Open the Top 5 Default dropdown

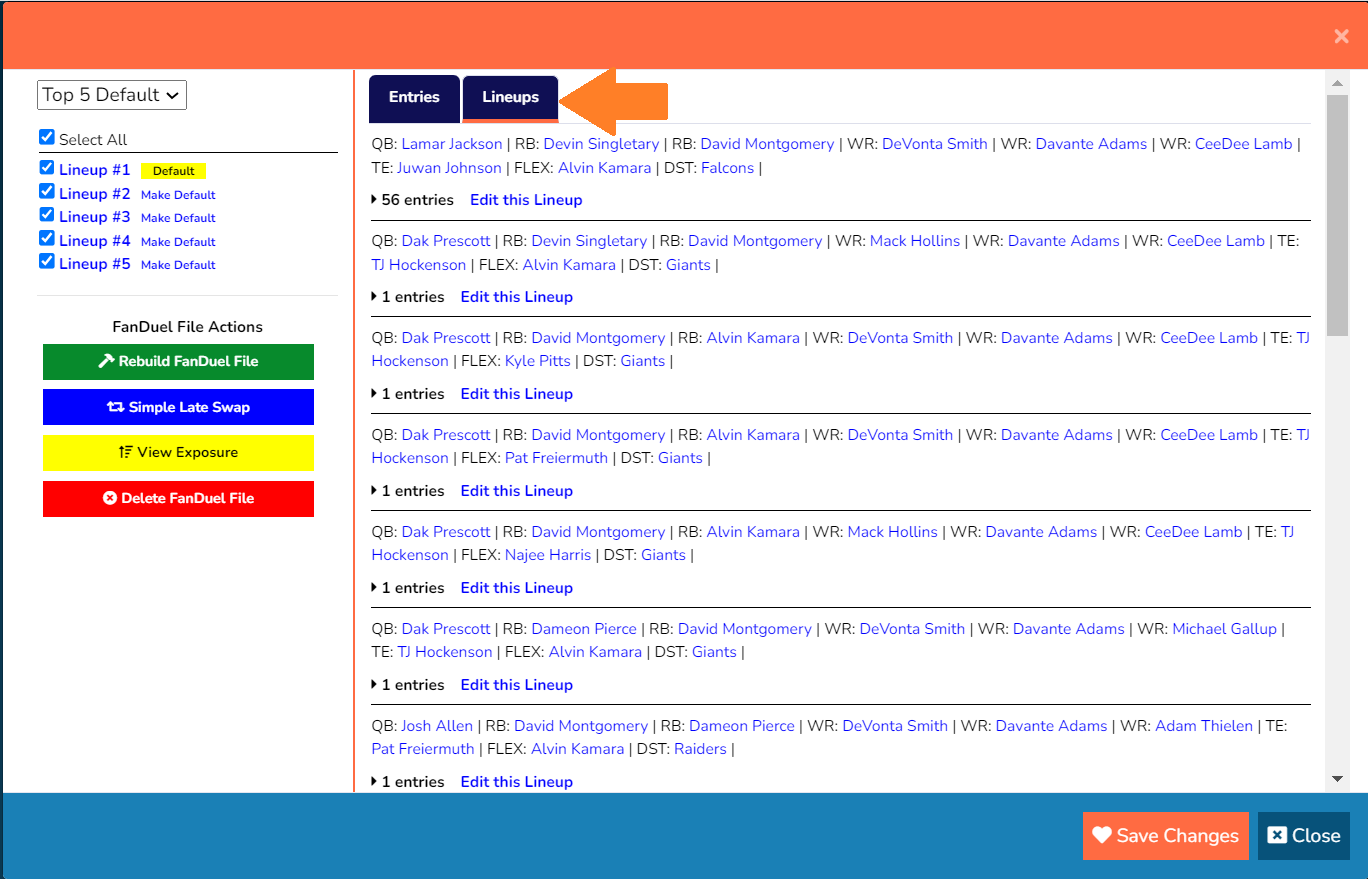111,94
